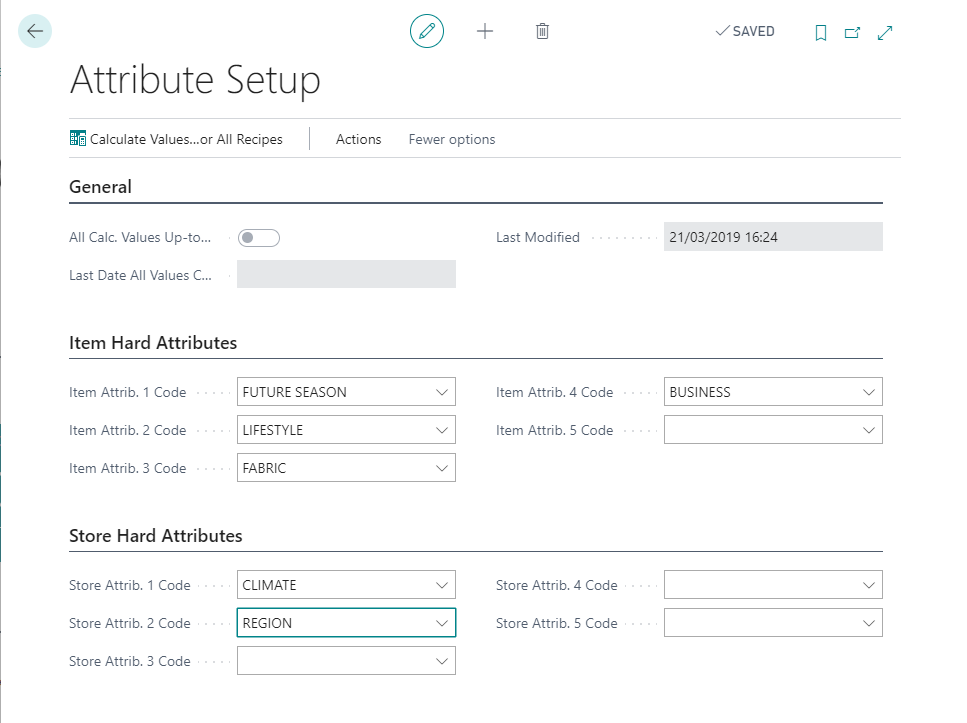Viewport: 967px width, 723px height.
Task: Click the bookmark icon
Action: [821, 33]
